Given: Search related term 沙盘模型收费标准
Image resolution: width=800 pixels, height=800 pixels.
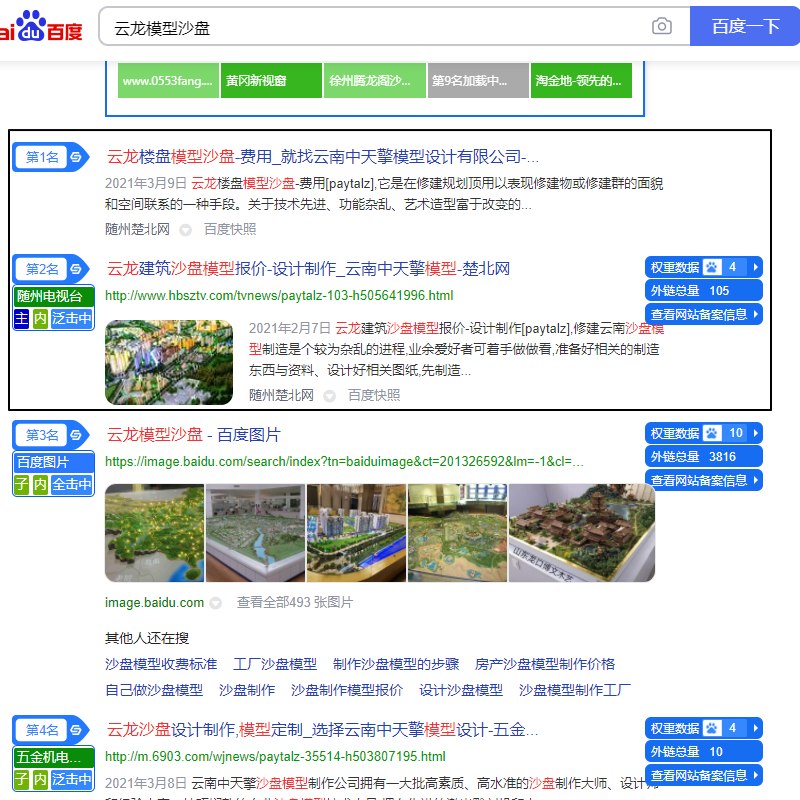Looking at the screenshot, I should (161, 664).
